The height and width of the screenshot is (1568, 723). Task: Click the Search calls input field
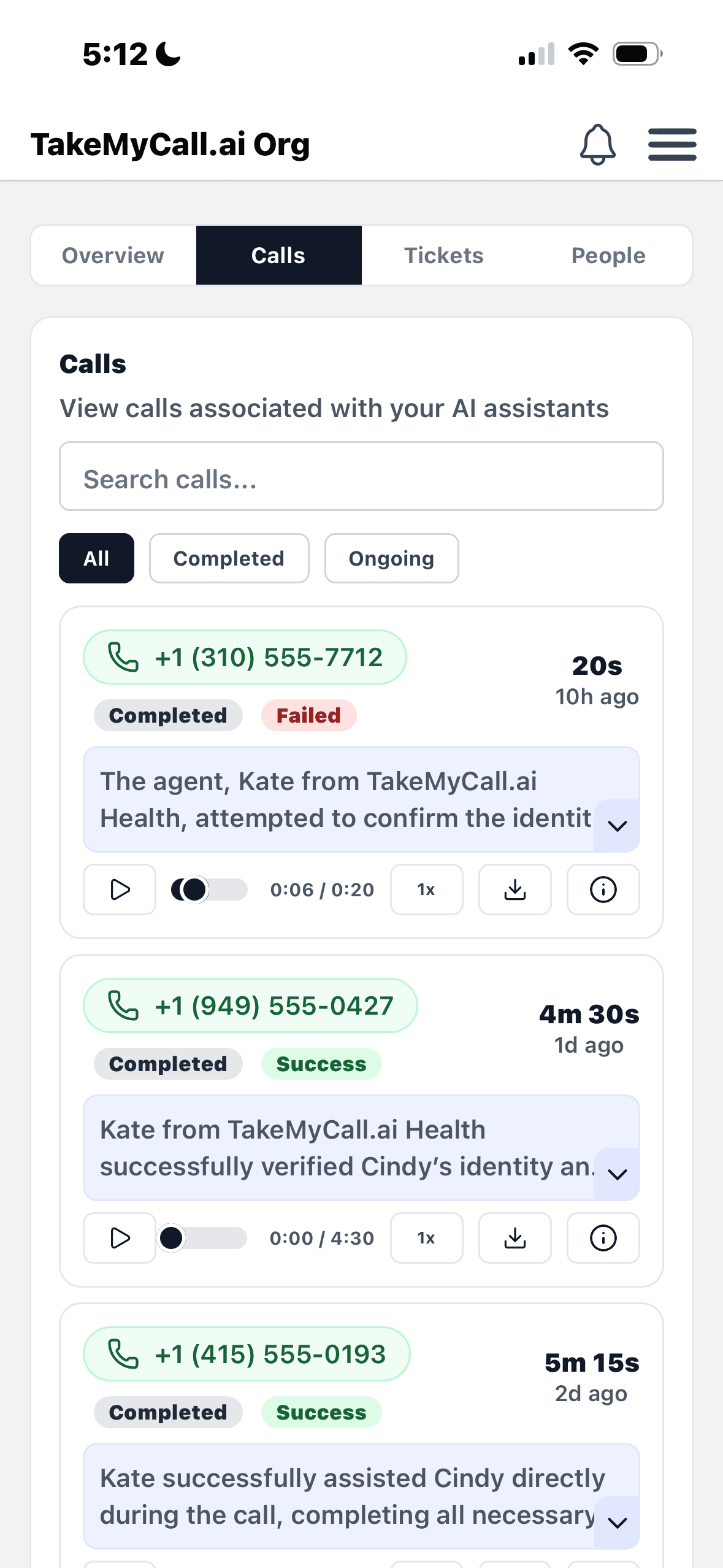pos(361,477)
